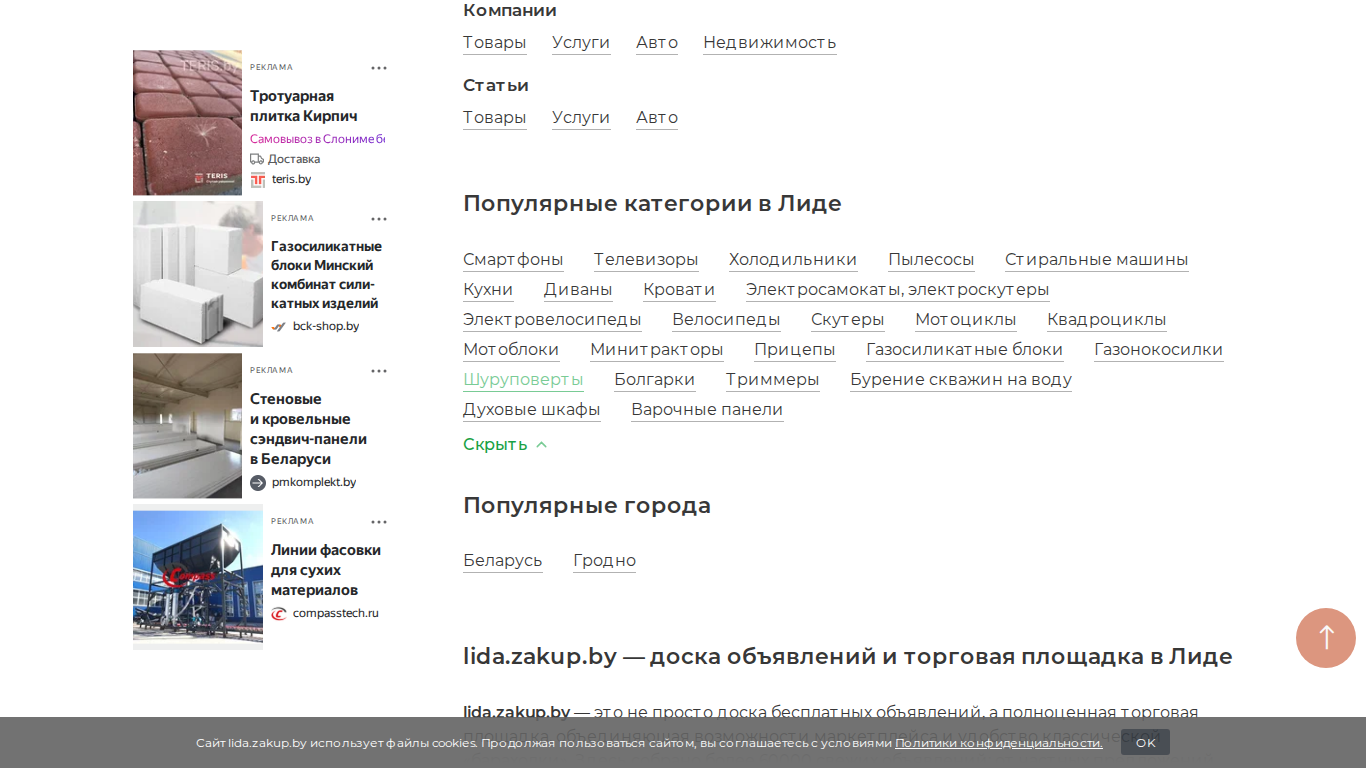The height and width of the screenshot is (768, 1366).
Task: Click the delivery truck icon near Доставка
Action: pyautogui.click(x=257, y=159)
